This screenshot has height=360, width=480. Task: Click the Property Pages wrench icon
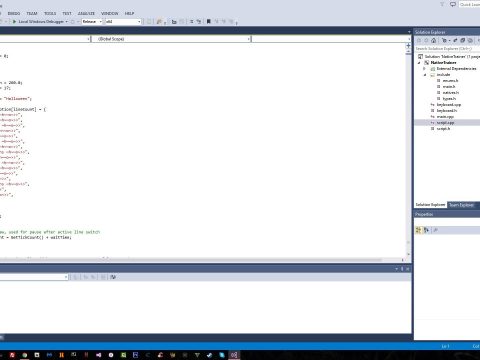pyautogui.click(x=435, y=230)
